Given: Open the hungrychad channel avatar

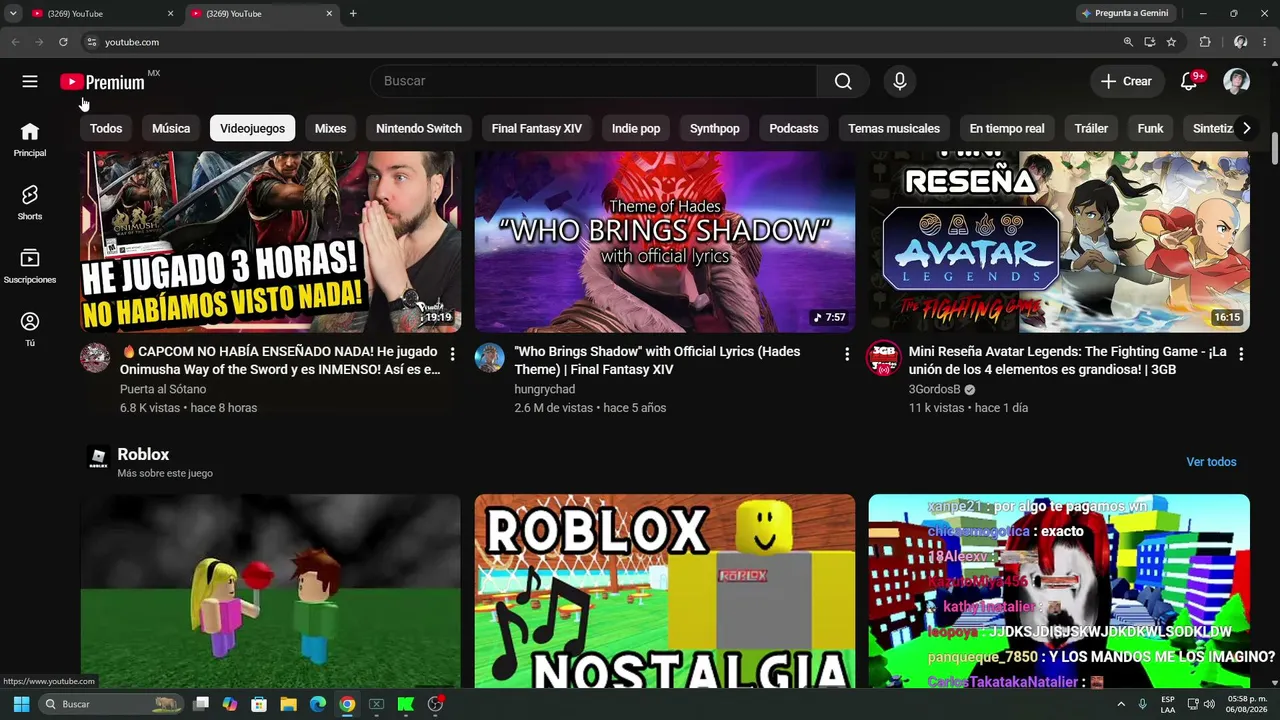Looking at the screenshot, I should click(x=489, y=357).
